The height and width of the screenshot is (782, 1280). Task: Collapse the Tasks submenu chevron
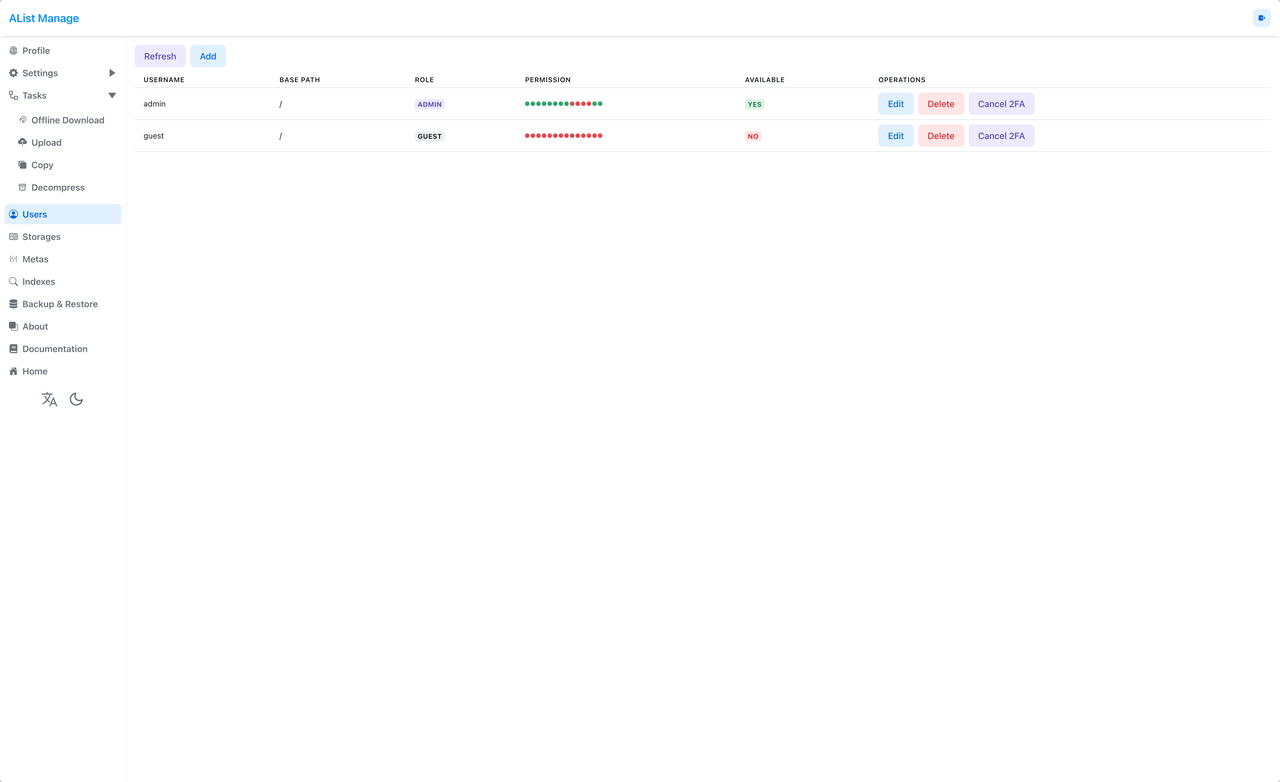[x=111, y=95]
